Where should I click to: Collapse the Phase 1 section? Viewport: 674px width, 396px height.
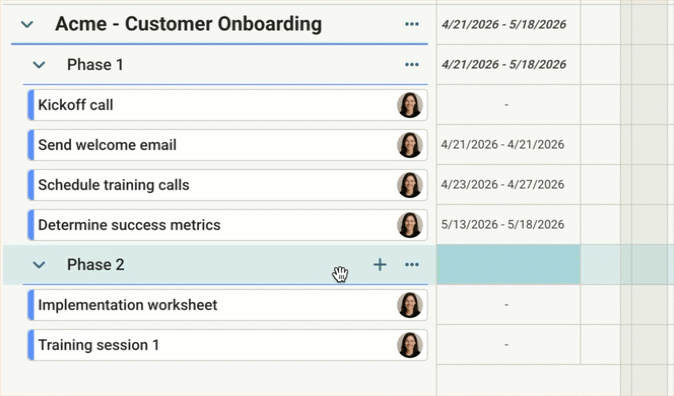coord(39,65)
